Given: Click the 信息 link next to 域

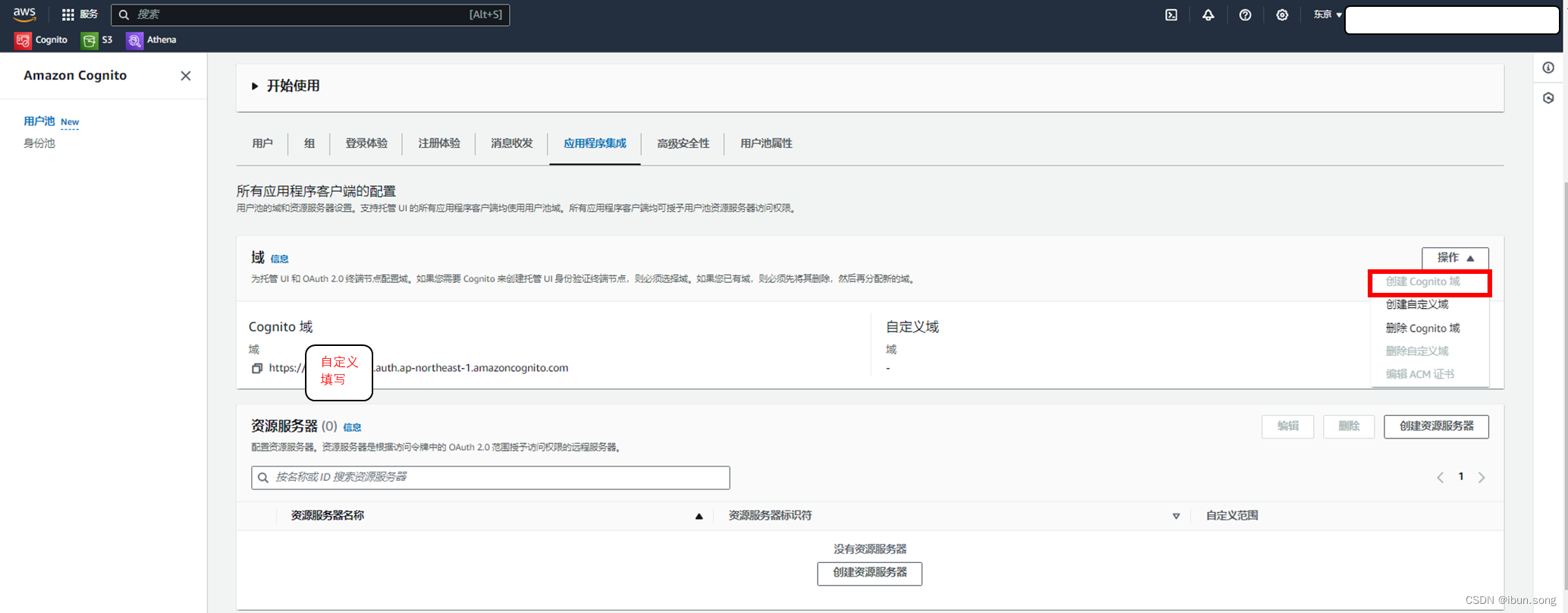Looking at the screenshot, I should [x=279, y=259].
